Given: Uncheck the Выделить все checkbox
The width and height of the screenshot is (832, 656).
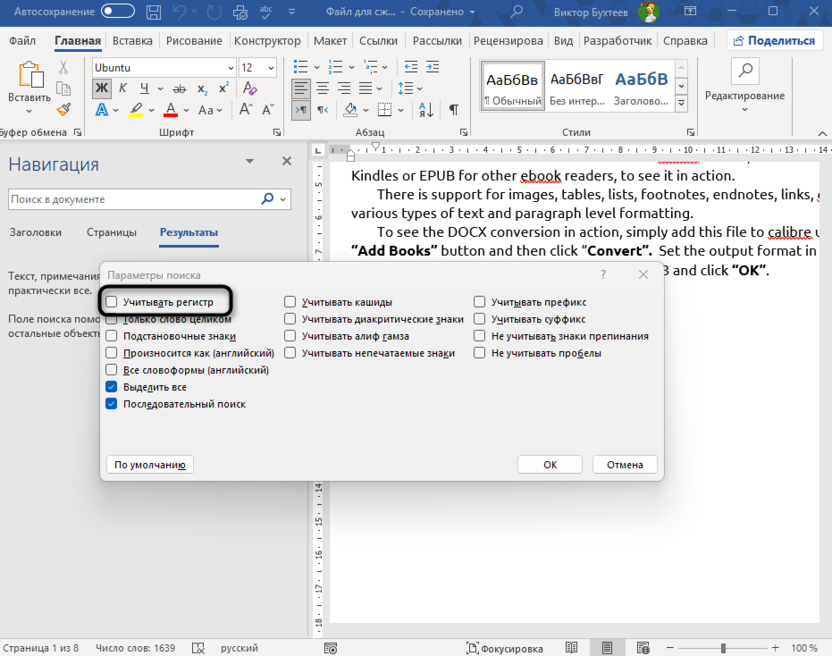Looking at the screenshot, I should click(112, 387).
